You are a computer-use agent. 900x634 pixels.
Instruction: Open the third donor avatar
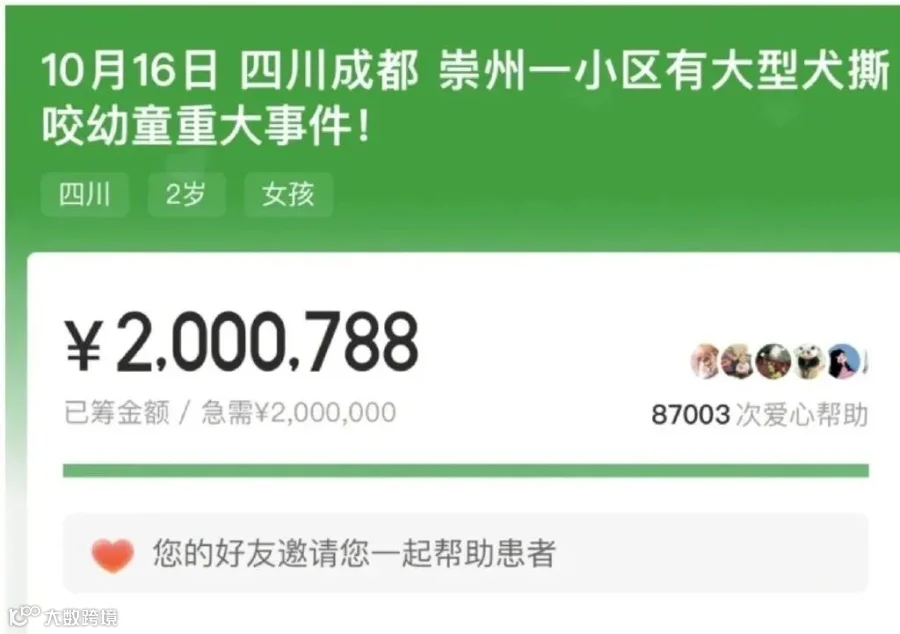[x=773, y=361]
